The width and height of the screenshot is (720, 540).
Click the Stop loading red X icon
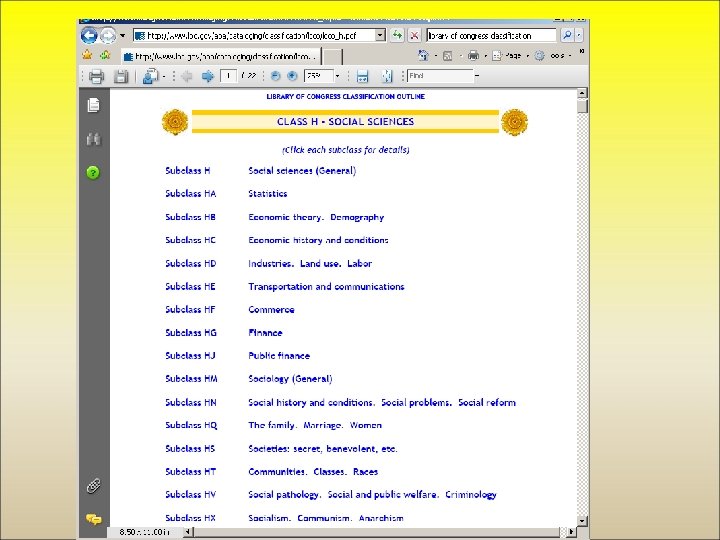(414, 35)
